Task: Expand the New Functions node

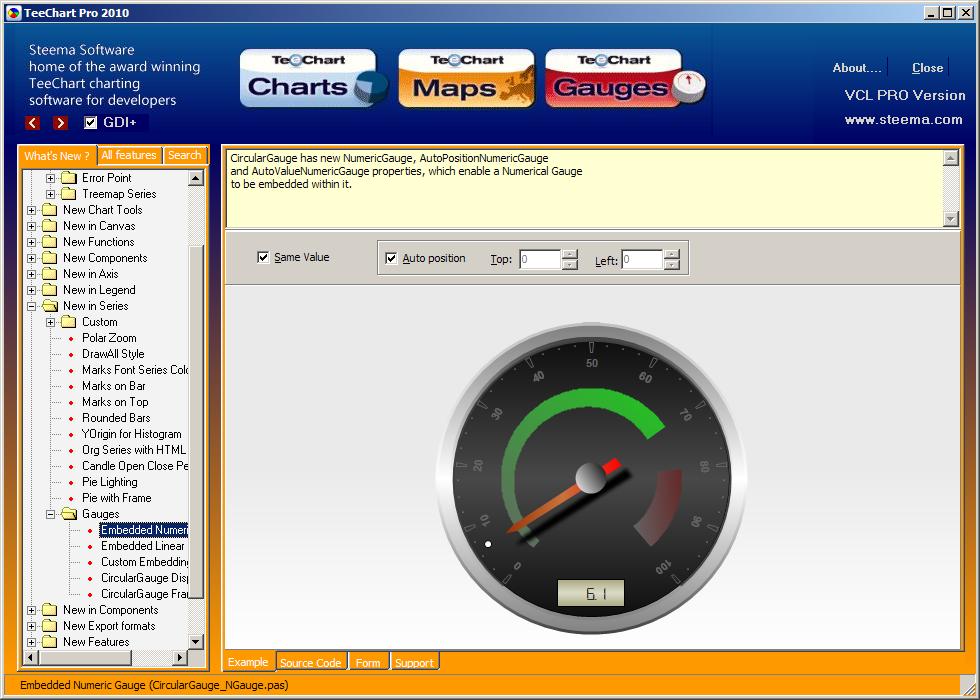Action: point(31,242)
